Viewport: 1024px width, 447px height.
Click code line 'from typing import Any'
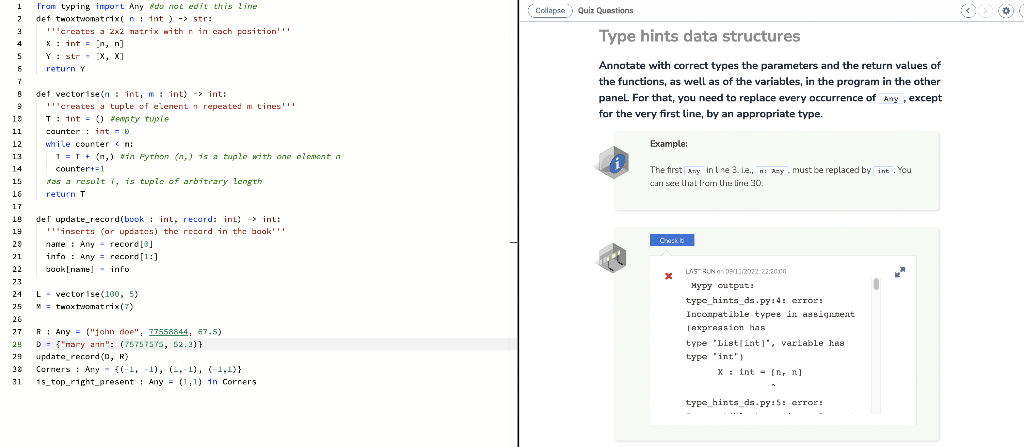click(x=146, y=7)
